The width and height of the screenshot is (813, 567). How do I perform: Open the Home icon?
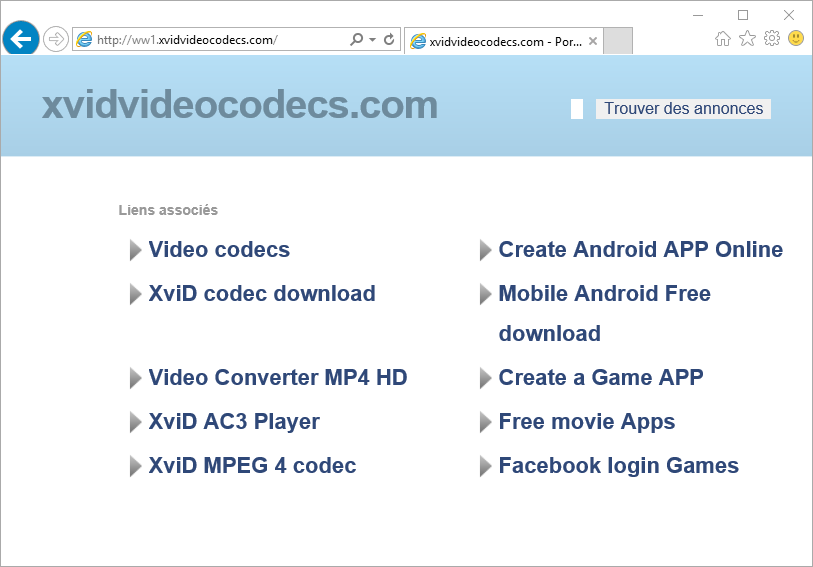[723, 38]
